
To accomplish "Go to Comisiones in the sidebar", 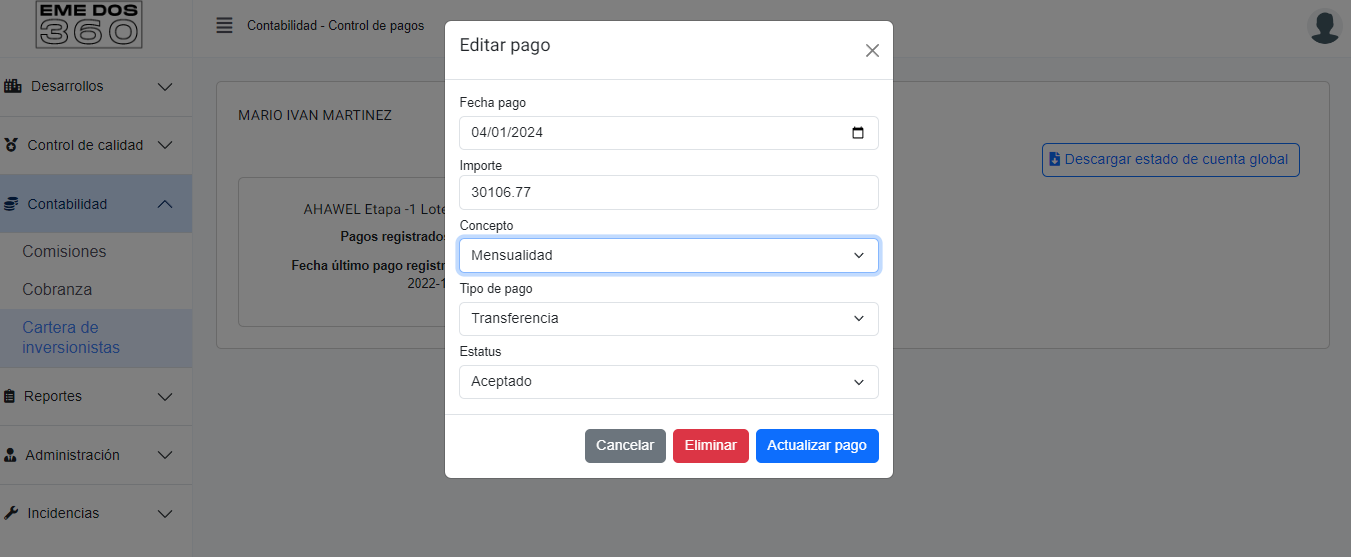I will 64,252.
